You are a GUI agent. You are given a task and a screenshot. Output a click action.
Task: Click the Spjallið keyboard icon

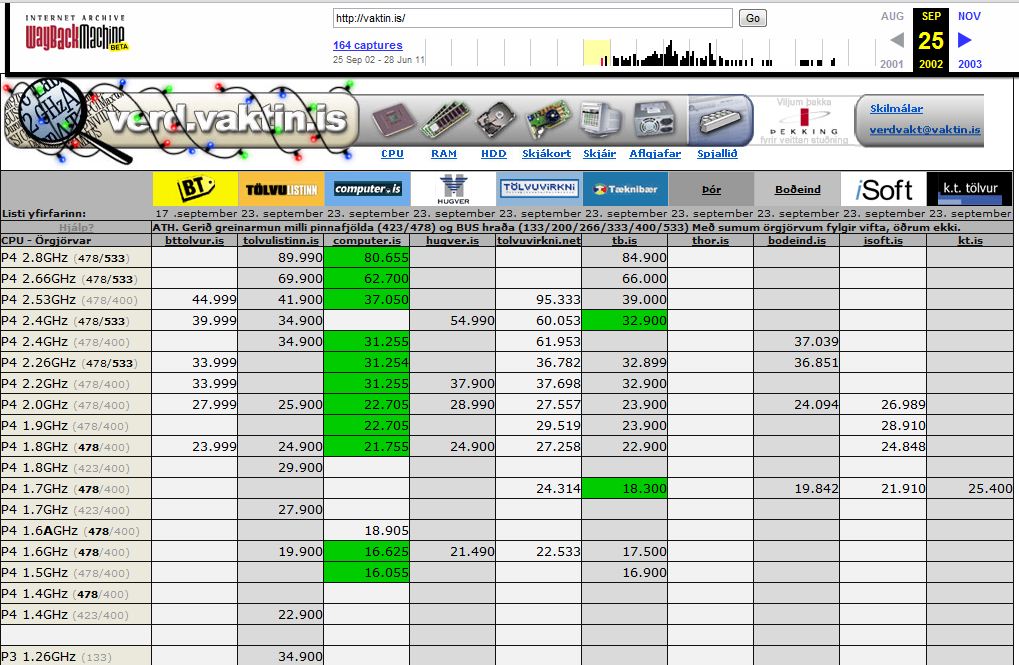coord(718,121)
